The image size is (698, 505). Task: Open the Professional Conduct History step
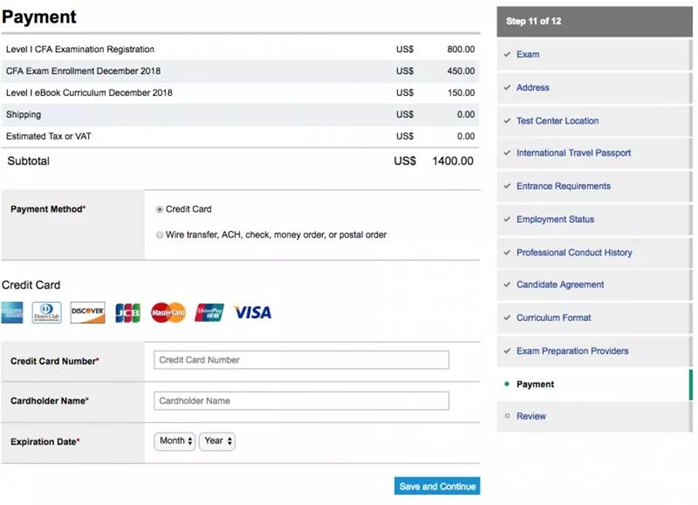pos(574,253)
